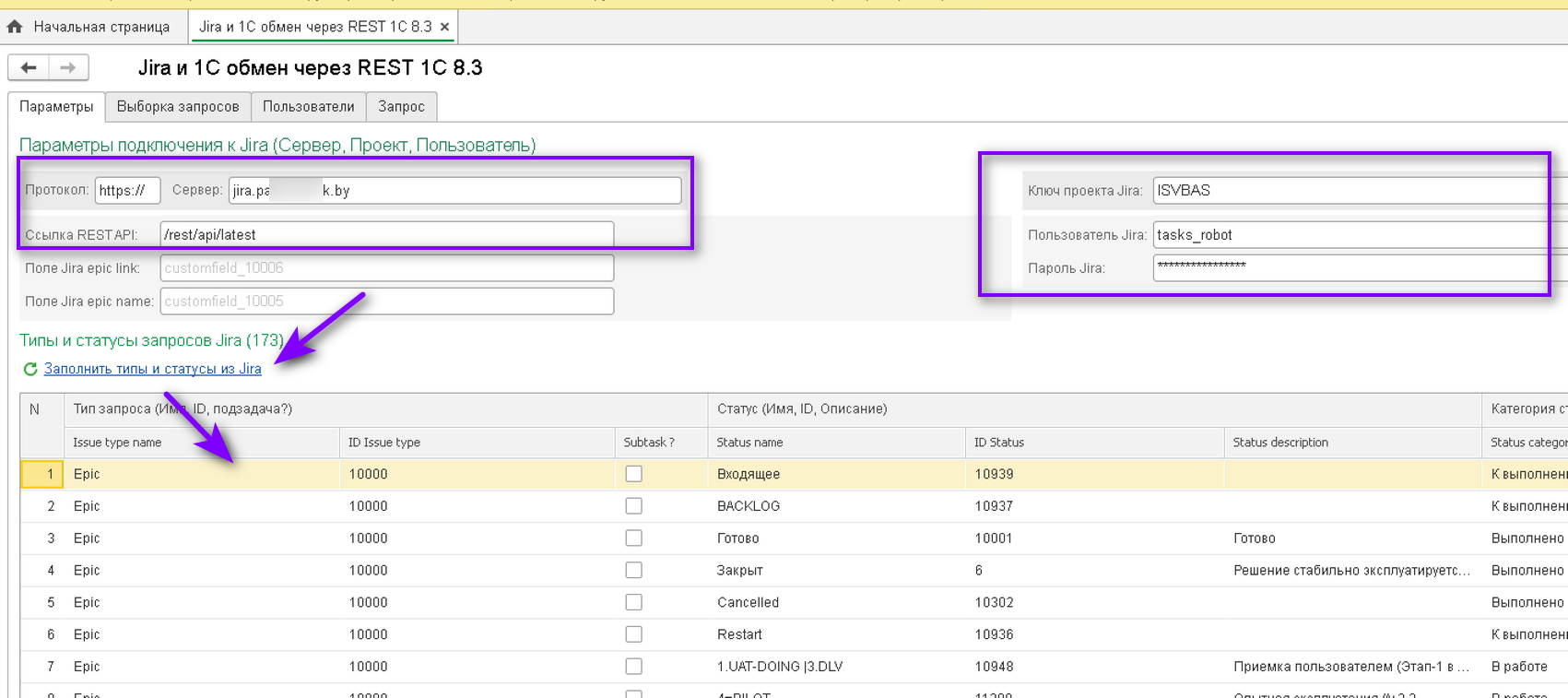Toggle Subtask checkbox in row 6 Restart
Image resolution: width=1568 pixels, height=698 pixels.
pyautogui.click(x=633, y=634)
